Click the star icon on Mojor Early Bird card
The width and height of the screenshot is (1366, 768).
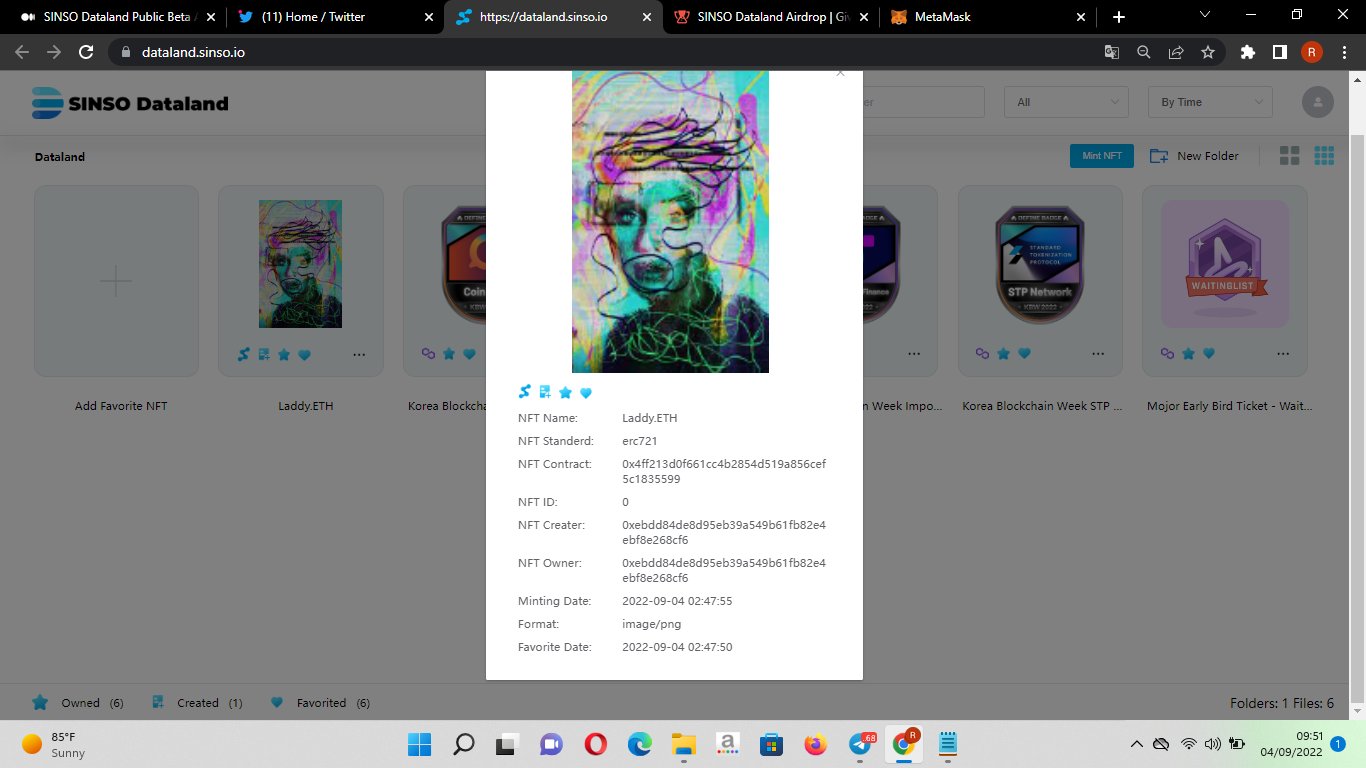coord(1188,354)
